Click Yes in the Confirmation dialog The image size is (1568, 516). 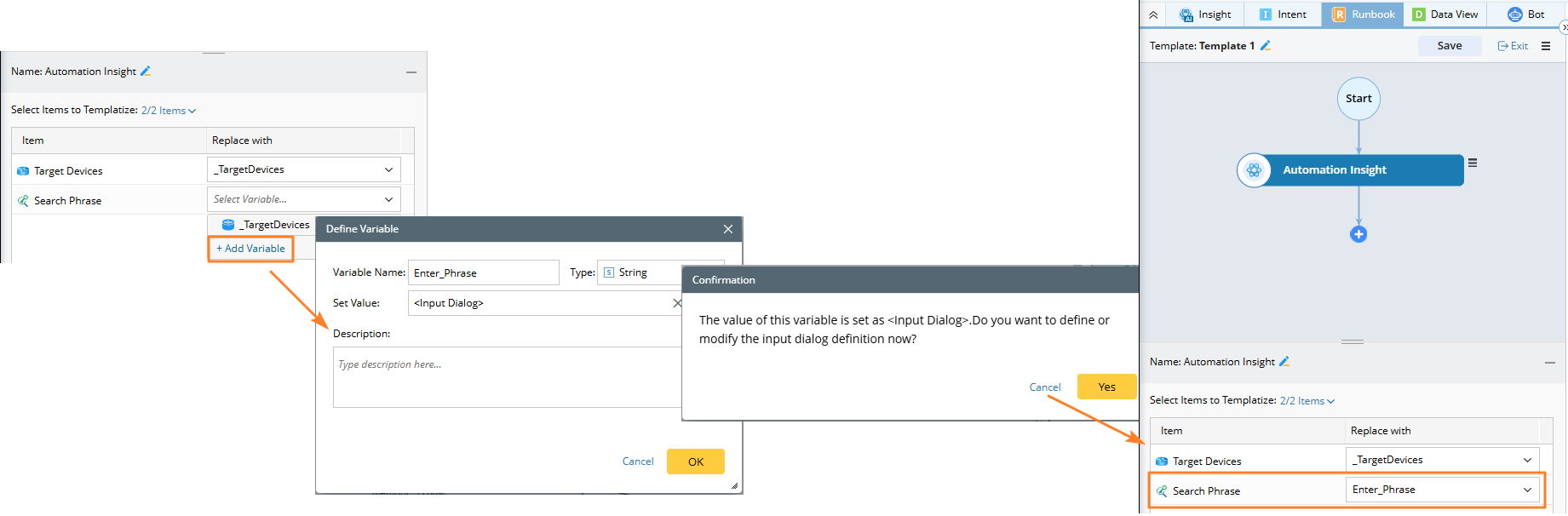pos(1106,387)
